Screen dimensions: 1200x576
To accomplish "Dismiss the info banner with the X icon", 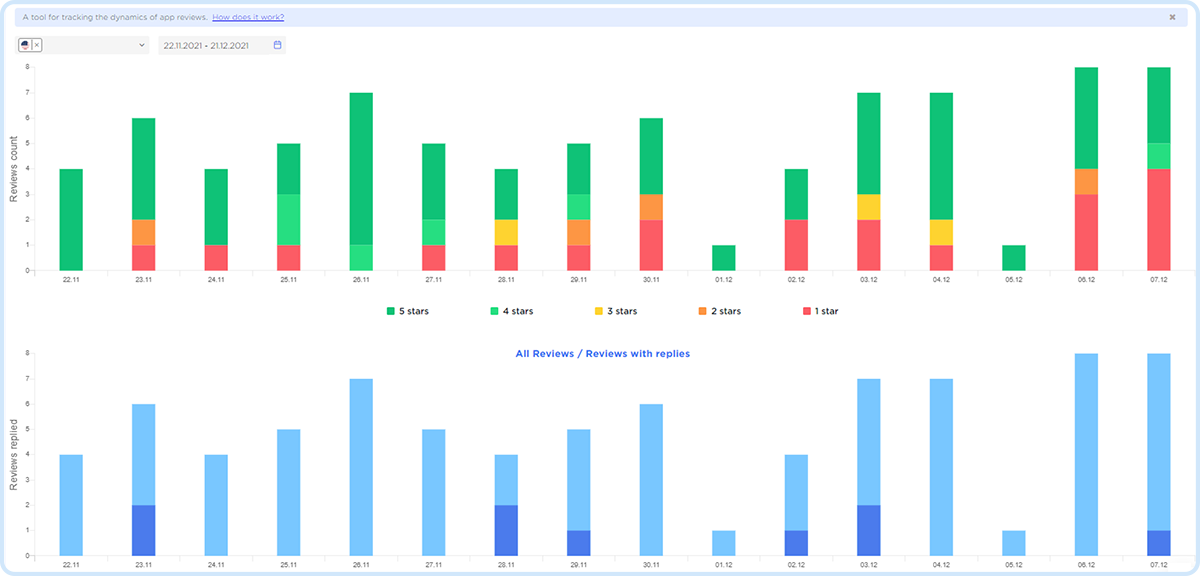I will pos(1172,17).
